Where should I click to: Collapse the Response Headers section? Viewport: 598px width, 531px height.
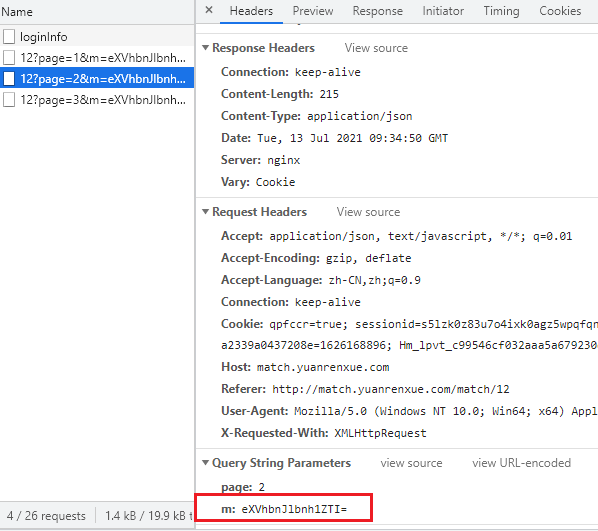pyautogui.click(x=206, y=48)
